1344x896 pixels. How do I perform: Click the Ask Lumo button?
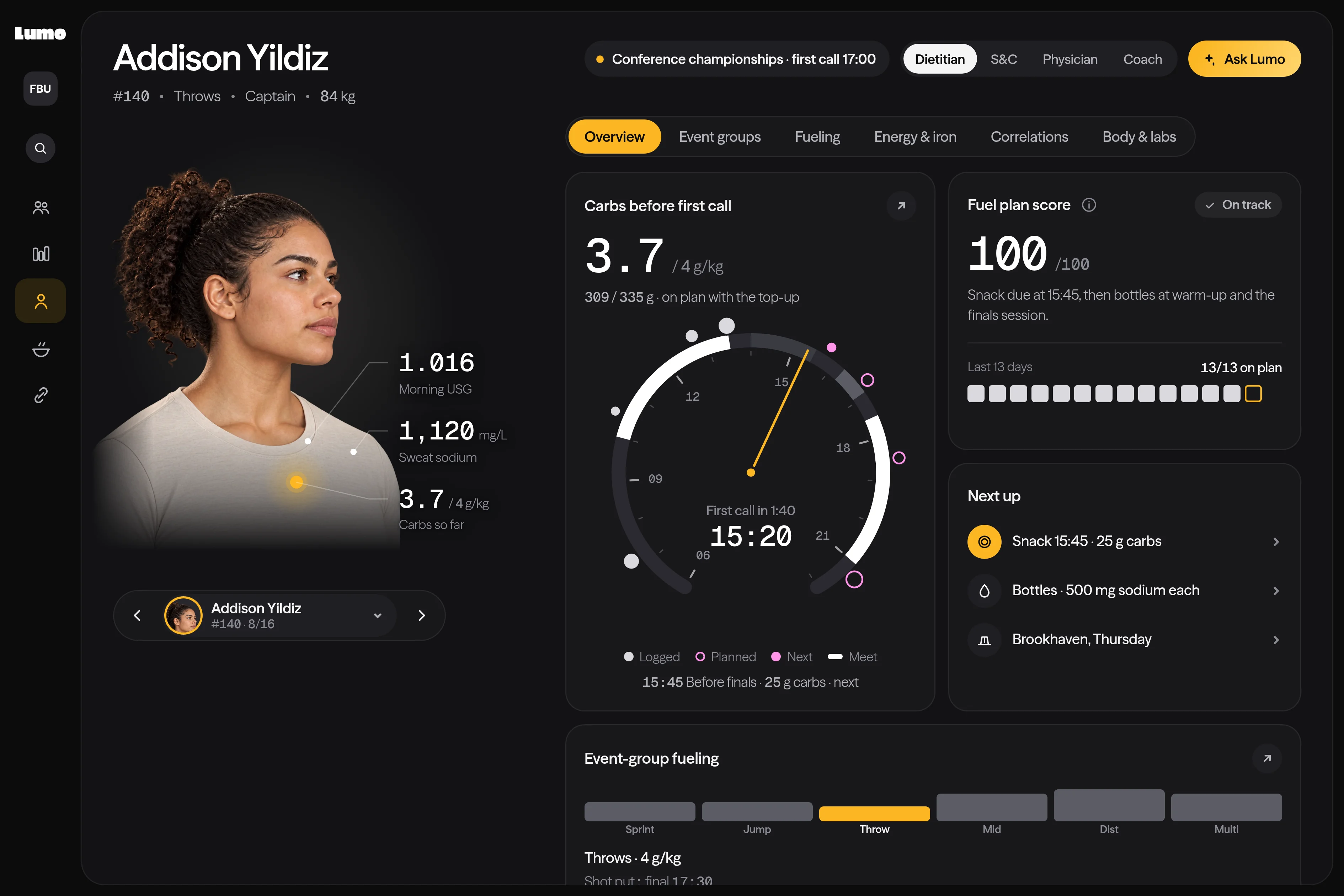tap(1244, 59)
